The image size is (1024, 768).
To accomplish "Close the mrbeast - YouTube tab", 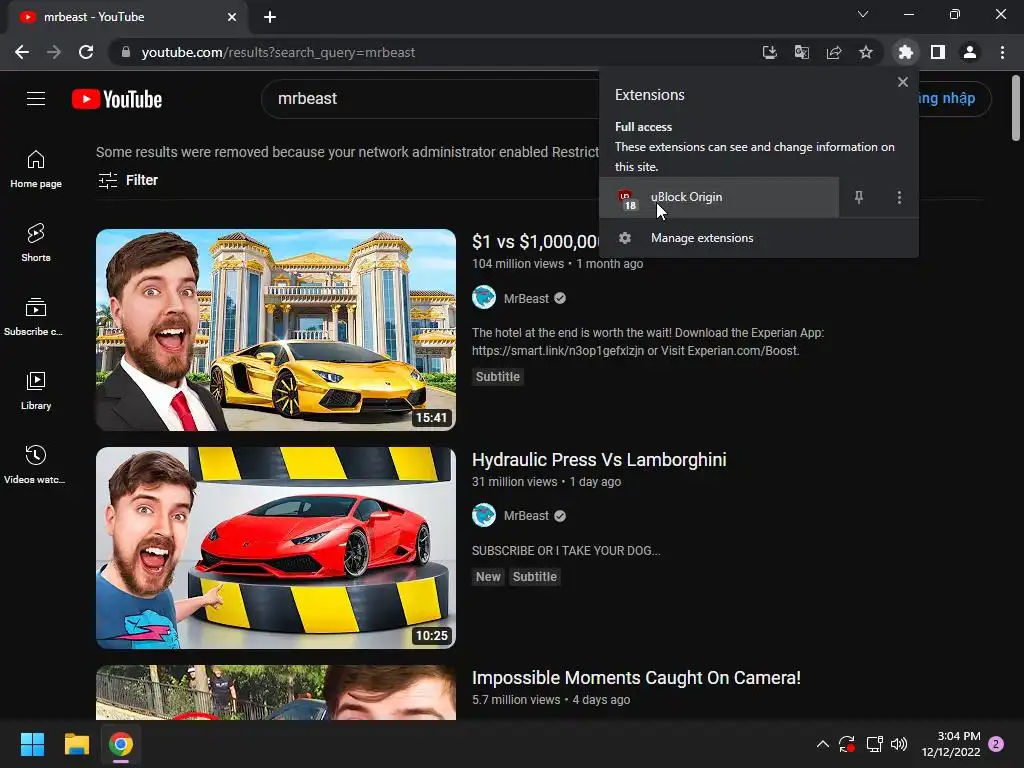I will tap(232, 17).
